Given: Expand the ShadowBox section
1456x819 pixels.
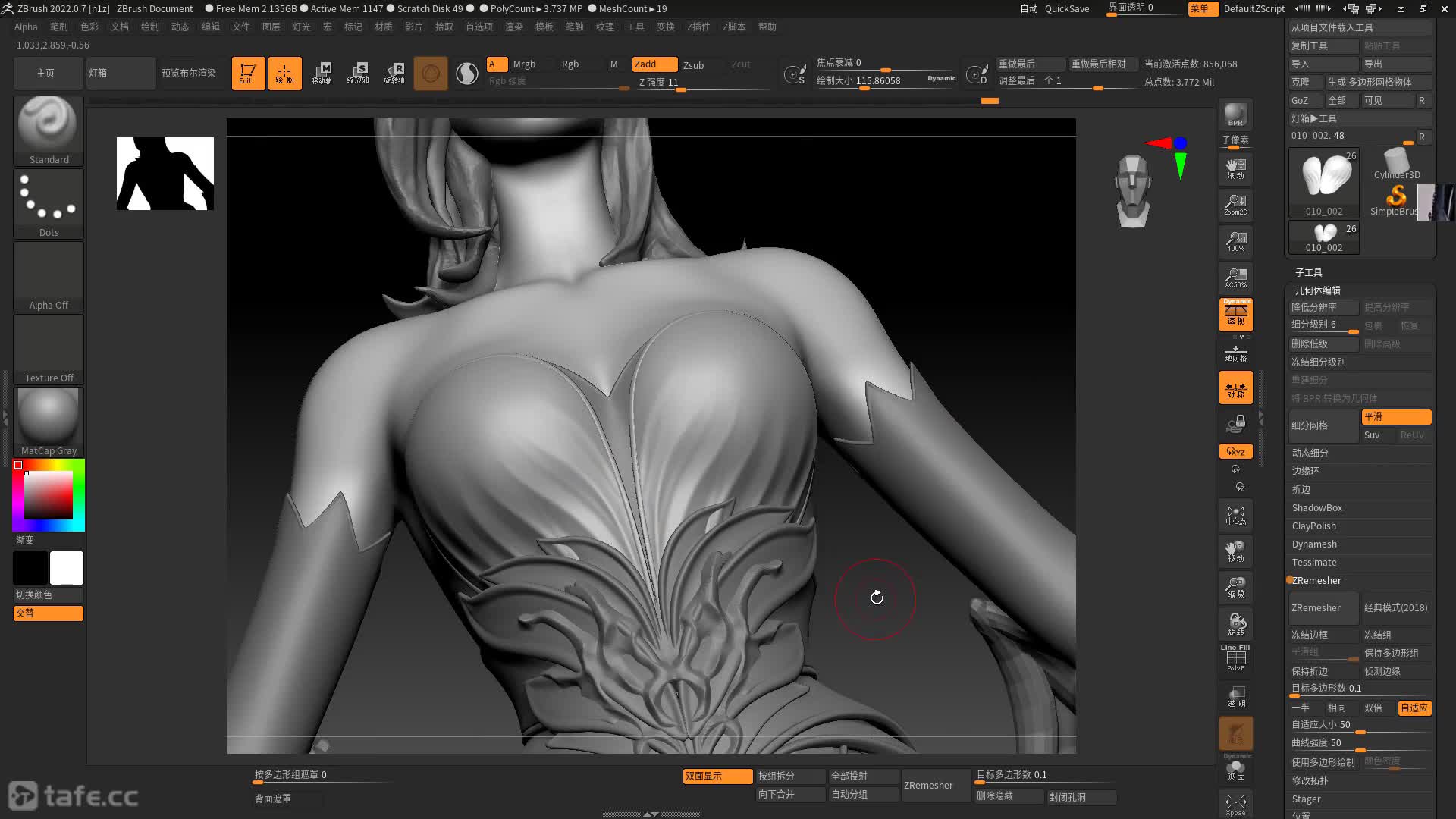Looking at the screenshot, I should click(1316, 507).
